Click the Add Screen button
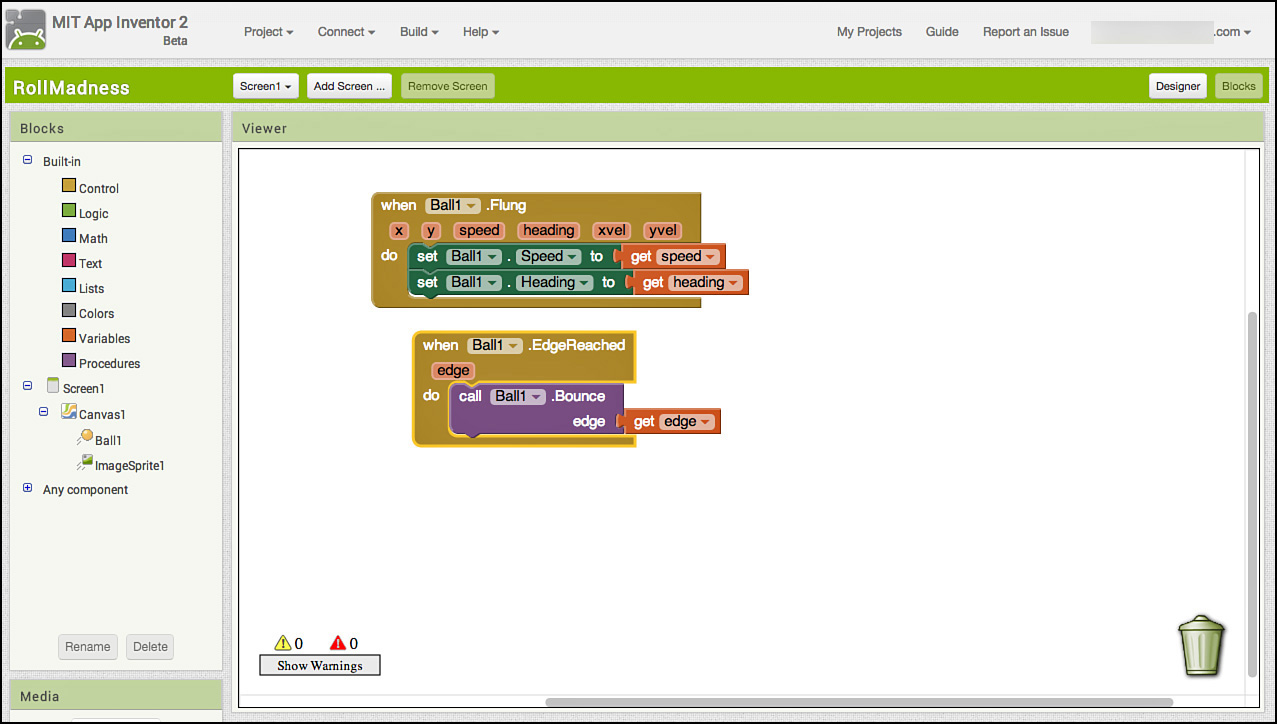 (348, 86)
